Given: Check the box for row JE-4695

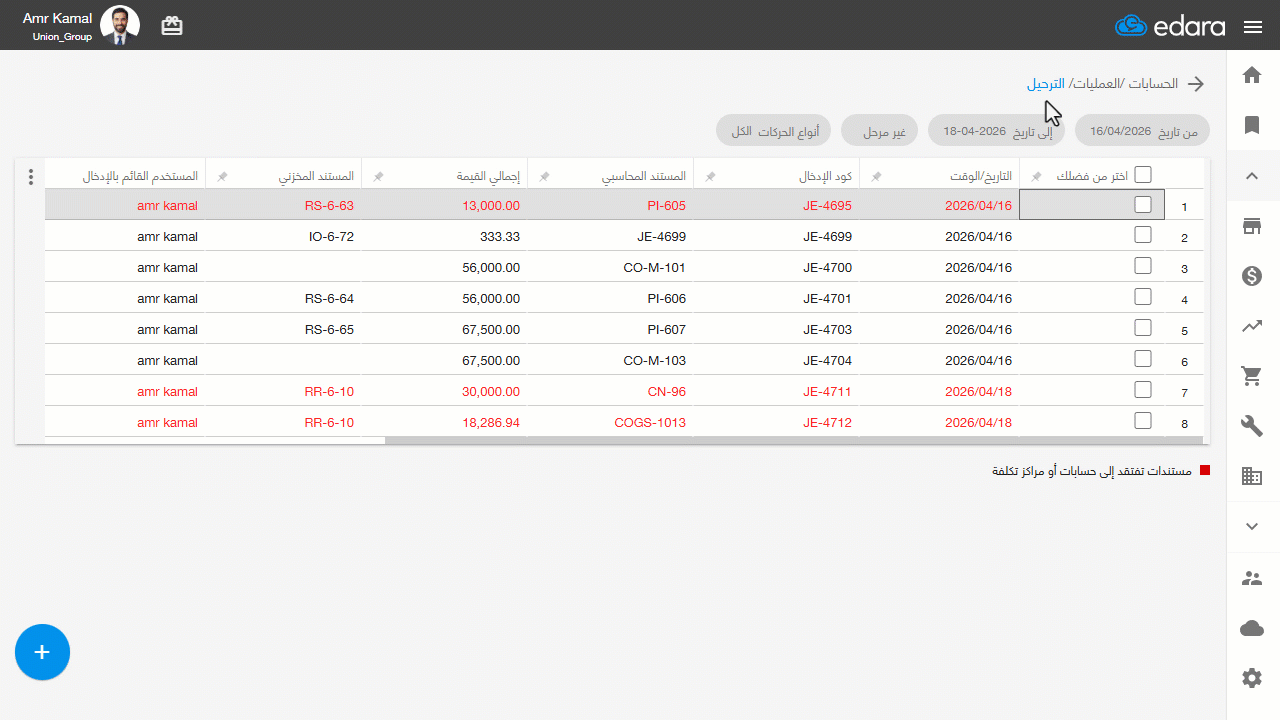Looking at the screenshot, I should [1143, 205].
